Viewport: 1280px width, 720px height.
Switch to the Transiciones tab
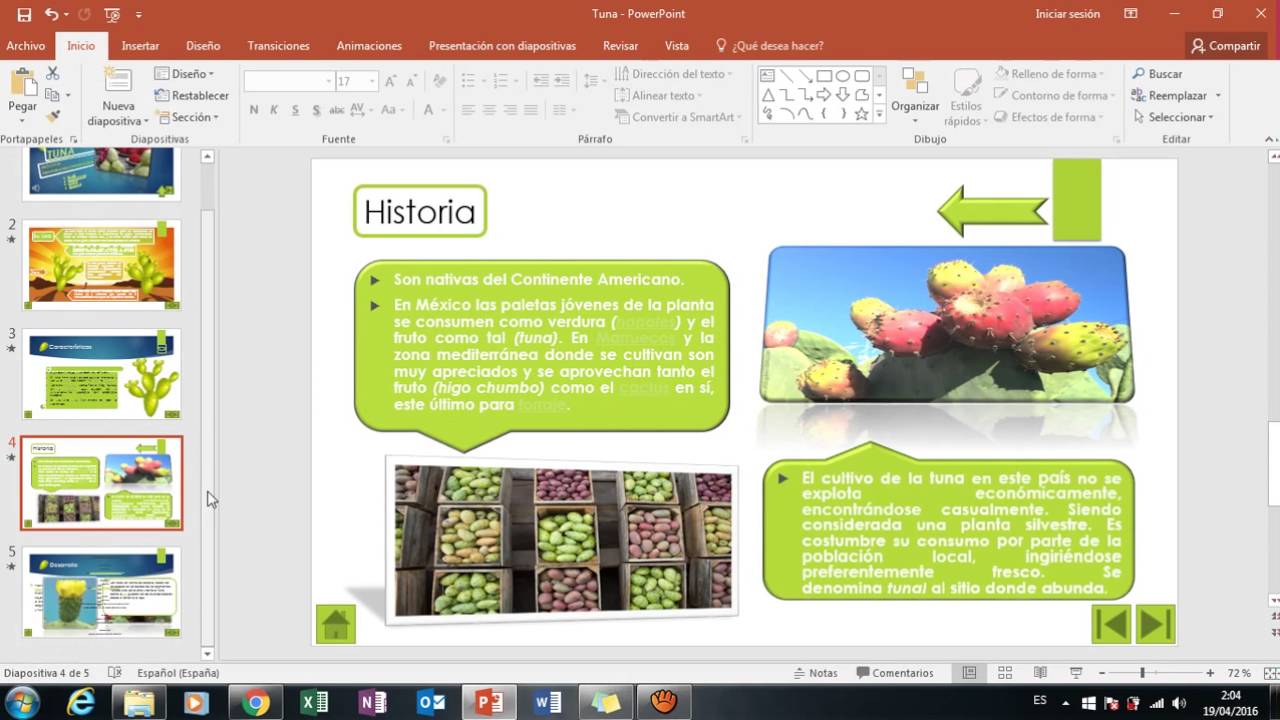pos(278,46)
